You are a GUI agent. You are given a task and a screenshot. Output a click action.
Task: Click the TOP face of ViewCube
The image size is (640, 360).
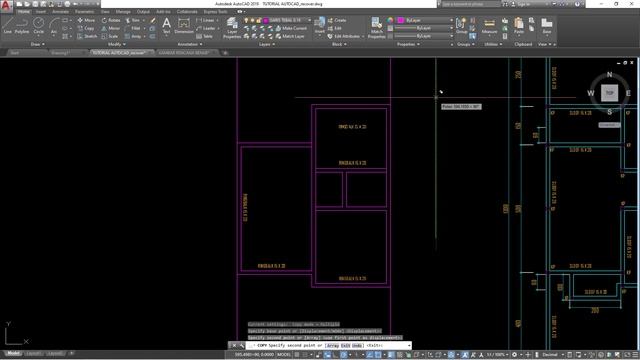(609, 93)
